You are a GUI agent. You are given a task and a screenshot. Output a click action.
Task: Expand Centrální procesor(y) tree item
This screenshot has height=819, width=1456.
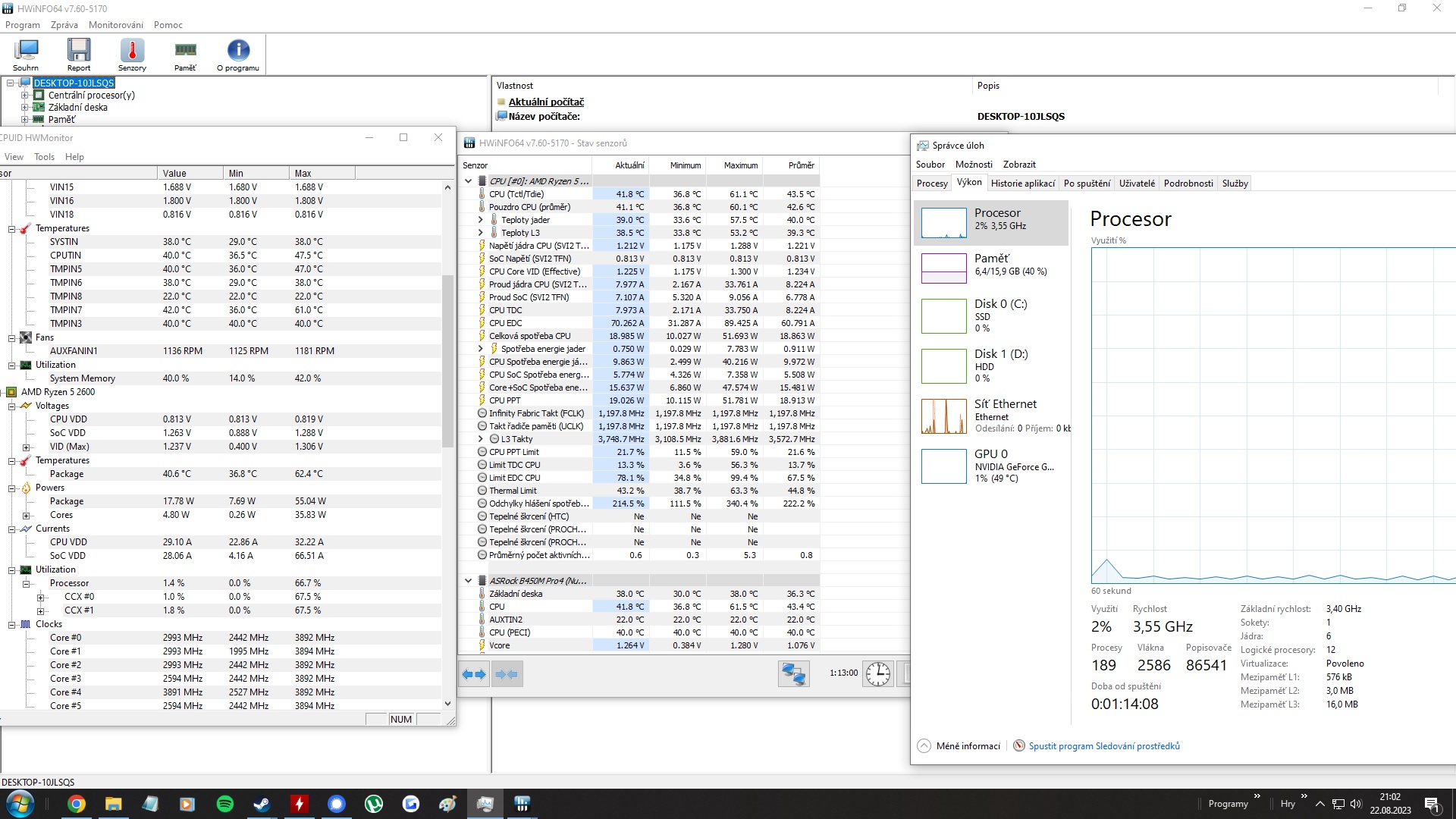coord(24,96)
